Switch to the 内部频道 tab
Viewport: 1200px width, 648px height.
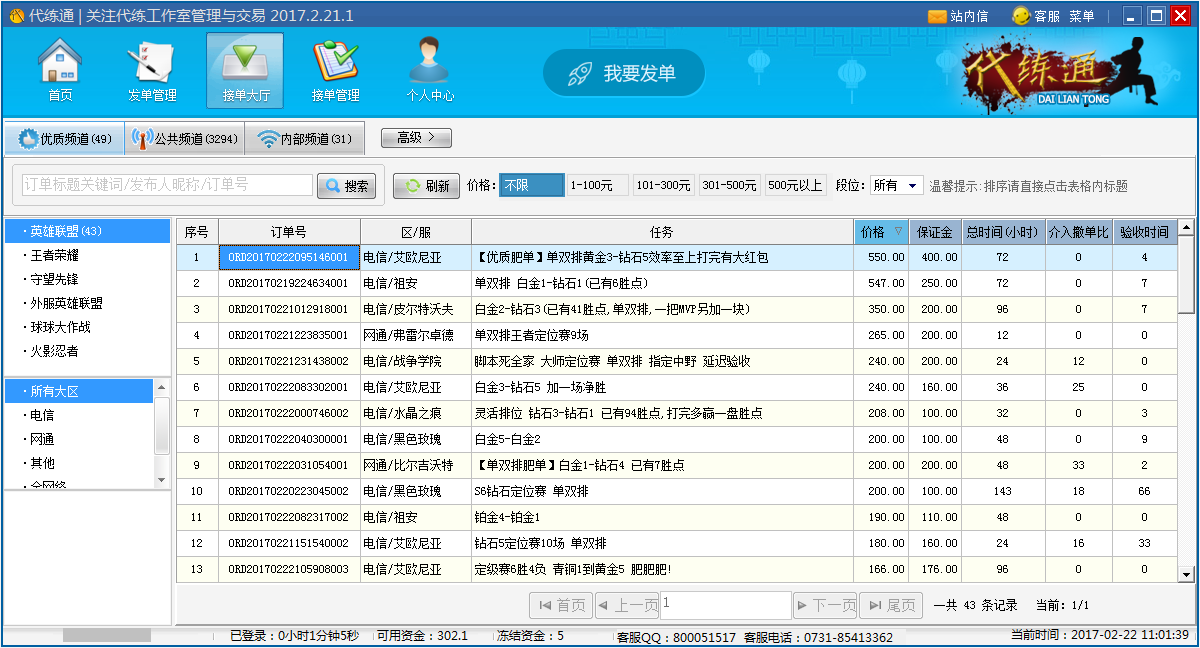pyautogui.click(x=305, y=139)
